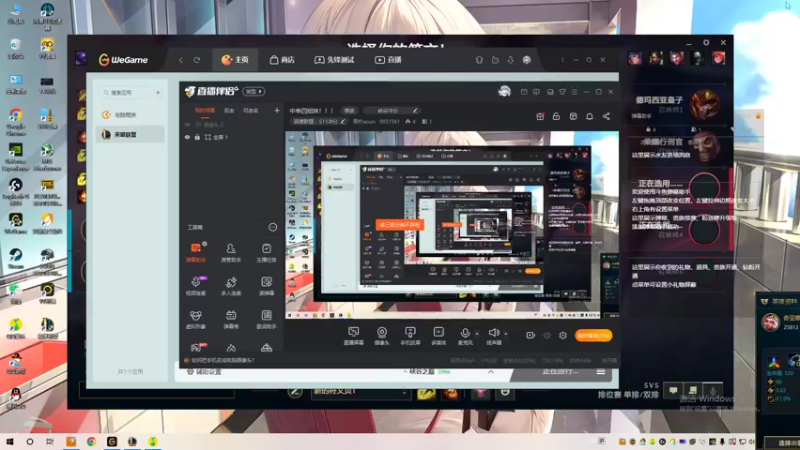Click plus to add a new scene
Image resolution: width=800 pixels, height=450 pixels.
277,110
